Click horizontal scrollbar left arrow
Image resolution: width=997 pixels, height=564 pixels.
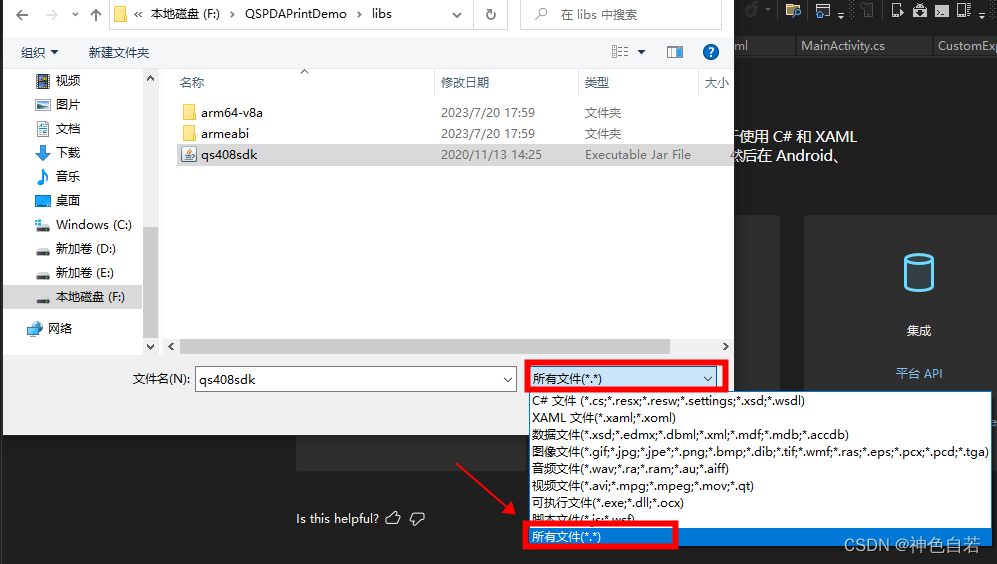171,347
